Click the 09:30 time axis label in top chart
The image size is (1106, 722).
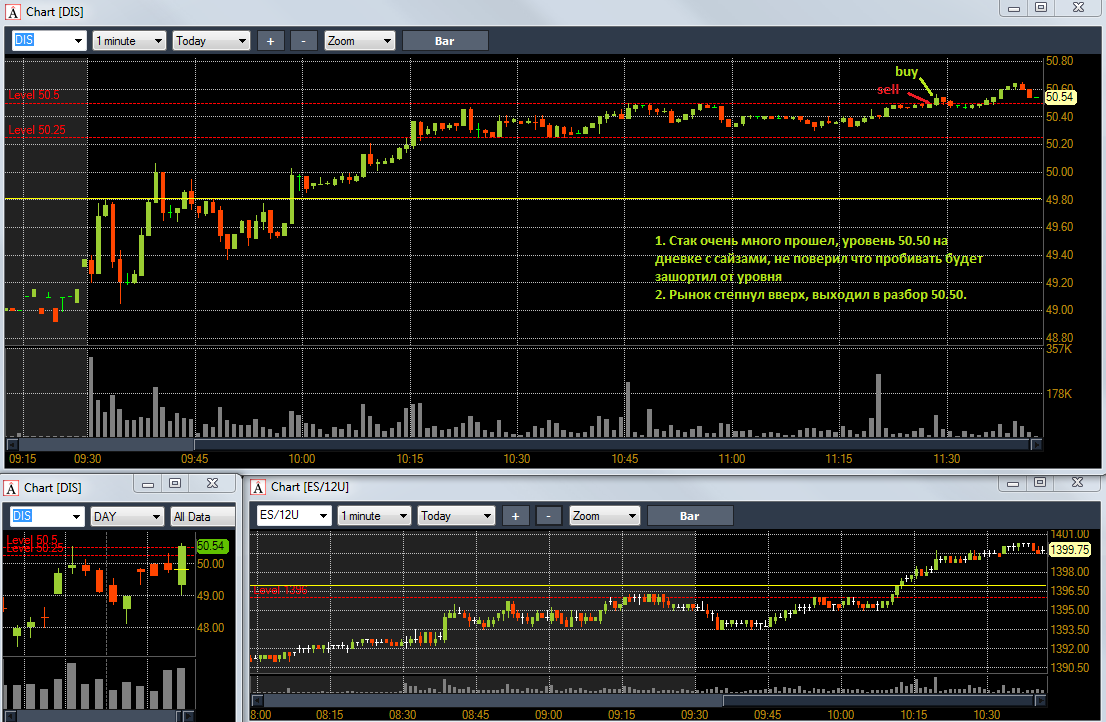point(87,459)
